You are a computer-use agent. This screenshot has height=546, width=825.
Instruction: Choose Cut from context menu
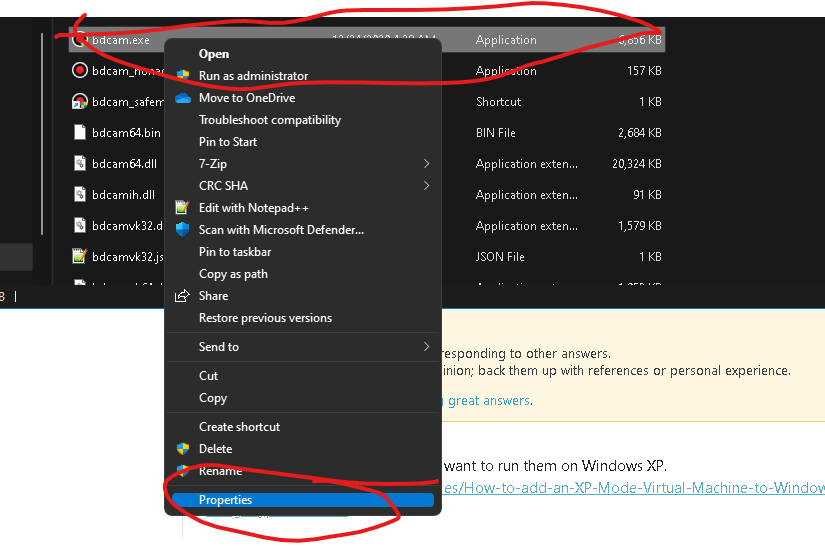coord(303,376)
